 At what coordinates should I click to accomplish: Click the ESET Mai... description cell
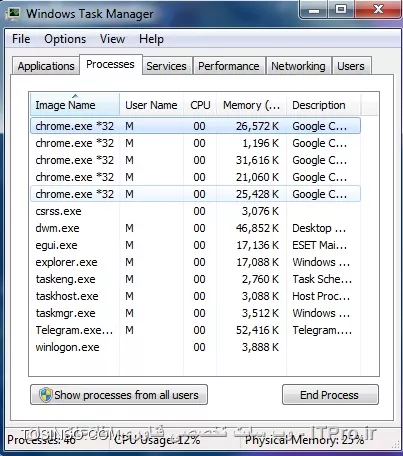(x=319, y=245)
